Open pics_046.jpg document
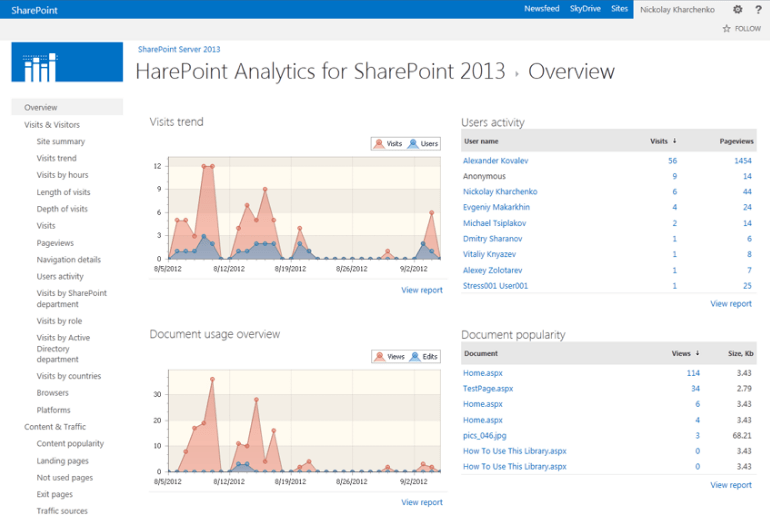 [x=485, y=436]
